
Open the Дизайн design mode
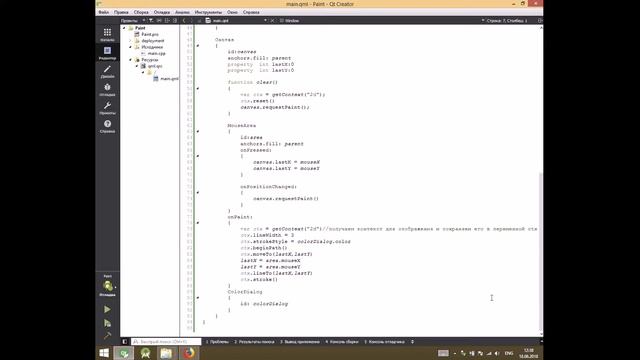[107, 71]
